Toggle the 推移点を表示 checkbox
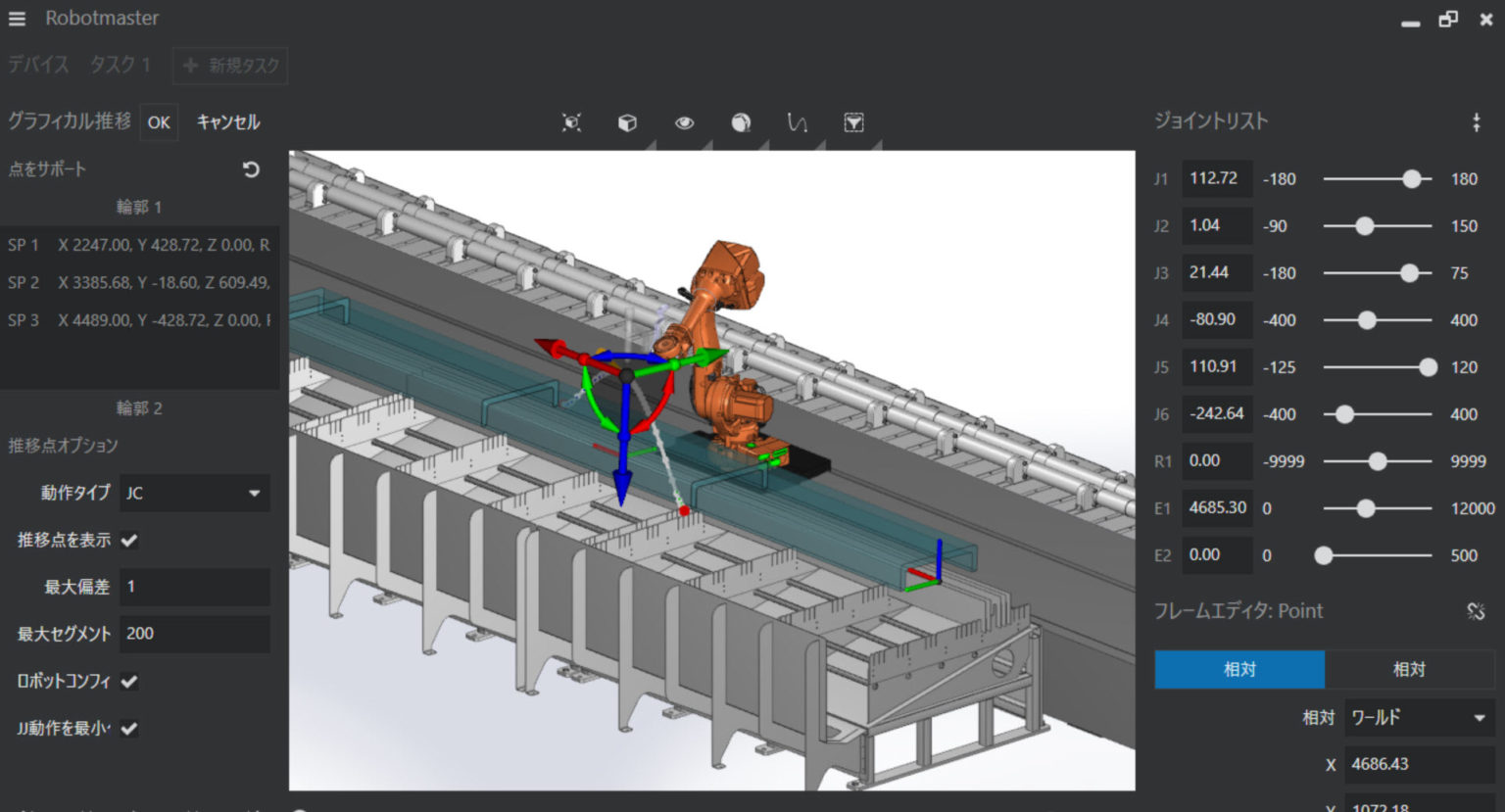 (x=129, y=540)
